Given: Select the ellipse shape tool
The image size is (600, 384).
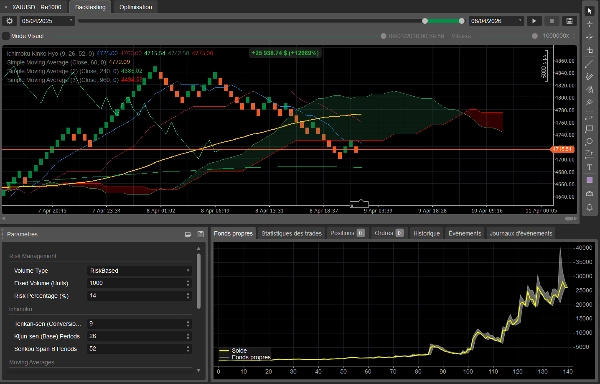Looking at the screenshot, I should click(x=589, y=142).
